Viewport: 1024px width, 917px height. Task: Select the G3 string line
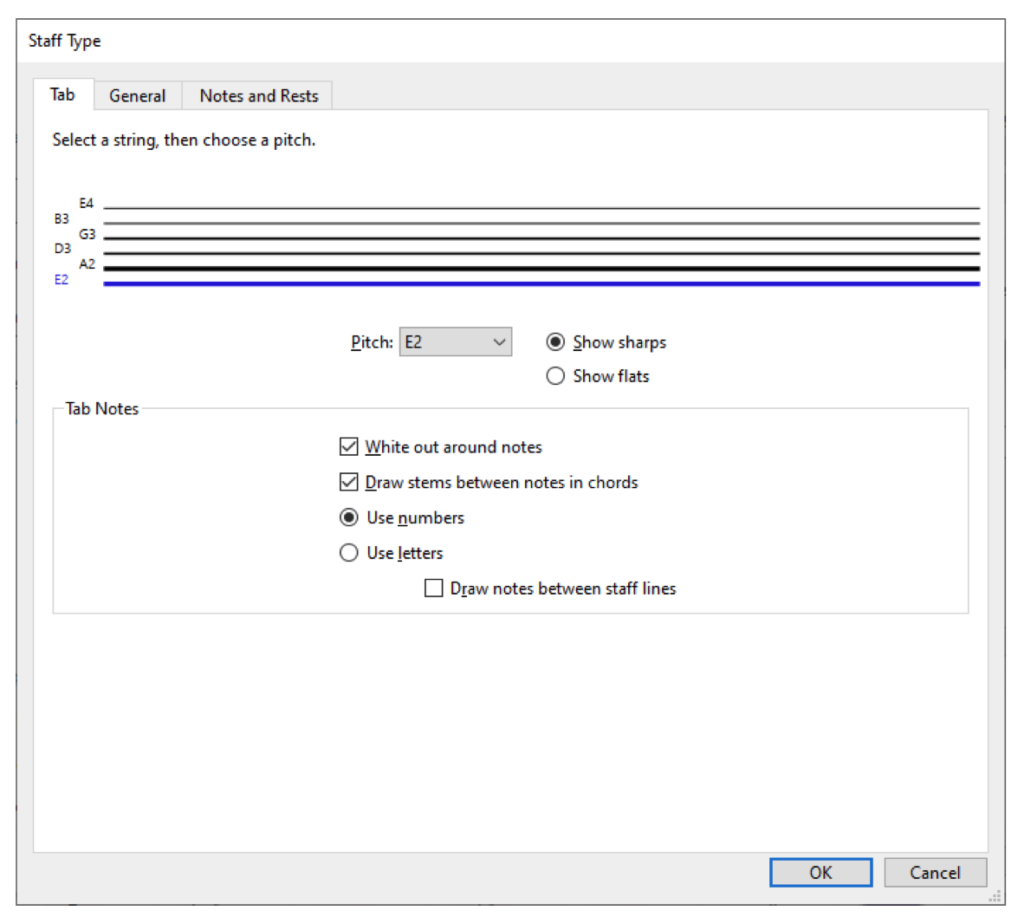coord(540,238)
